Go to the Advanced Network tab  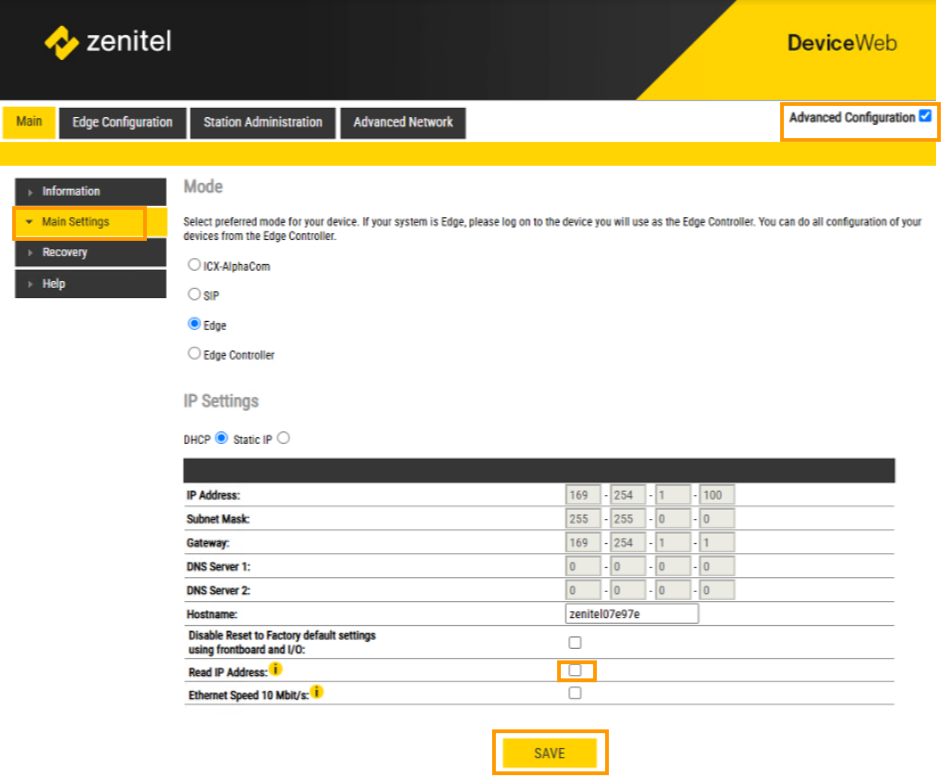403,122
